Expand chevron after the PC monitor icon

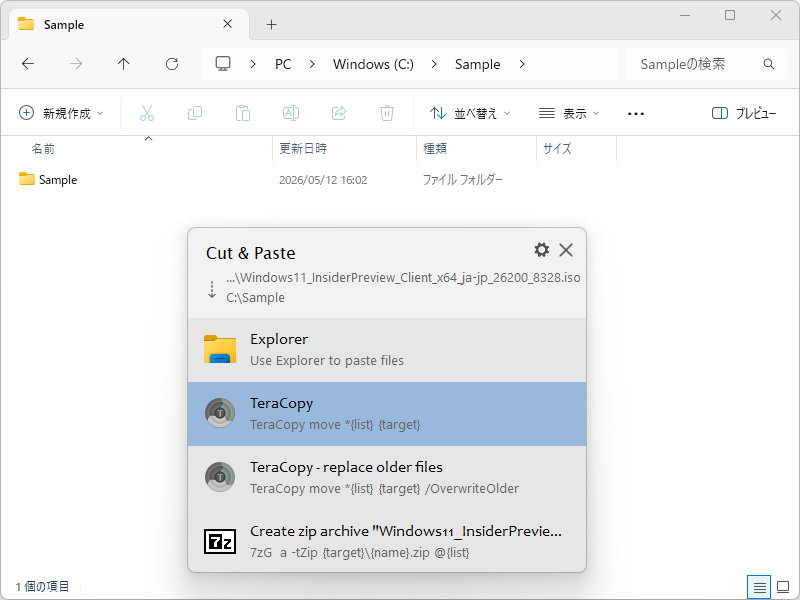click(x=253, y=64)
